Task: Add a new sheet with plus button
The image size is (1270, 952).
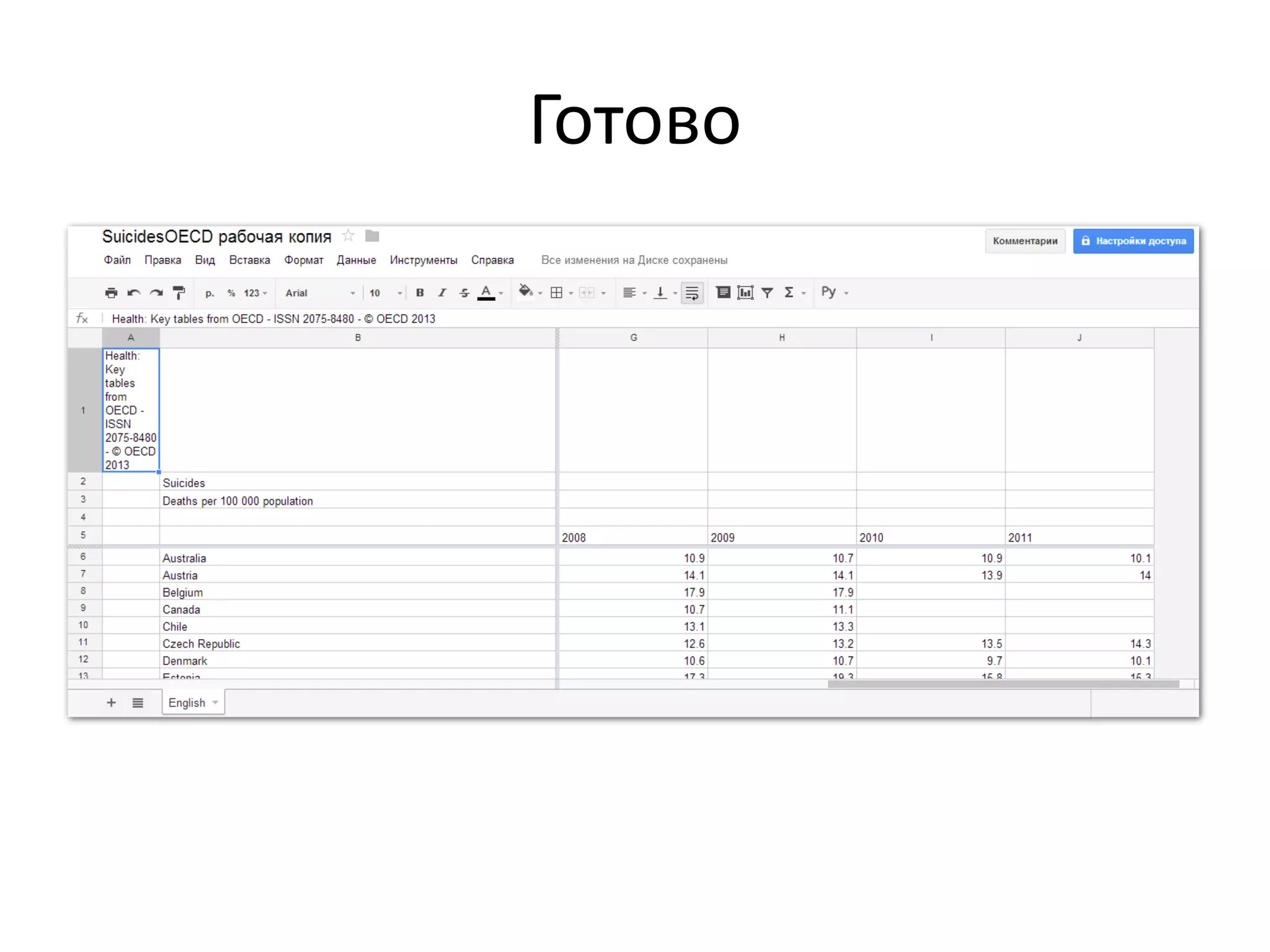Action: [111, 702]
